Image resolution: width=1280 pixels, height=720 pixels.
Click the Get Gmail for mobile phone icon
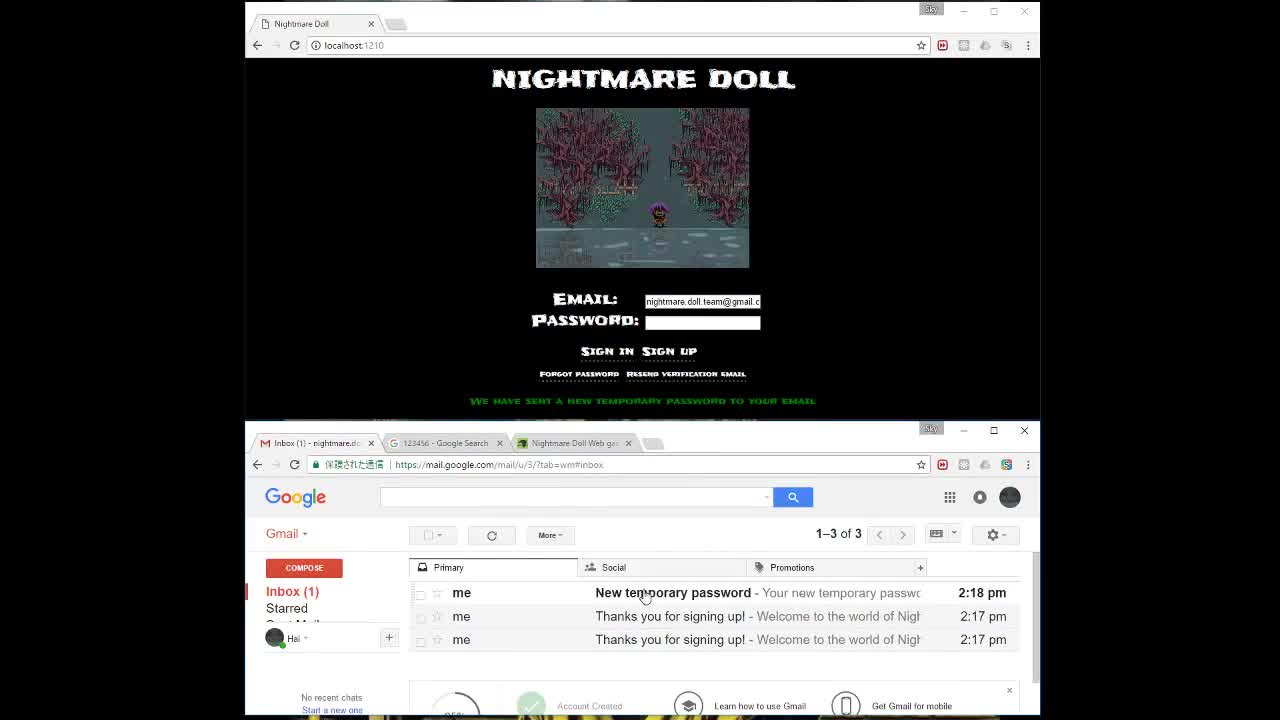click(846, 703)
